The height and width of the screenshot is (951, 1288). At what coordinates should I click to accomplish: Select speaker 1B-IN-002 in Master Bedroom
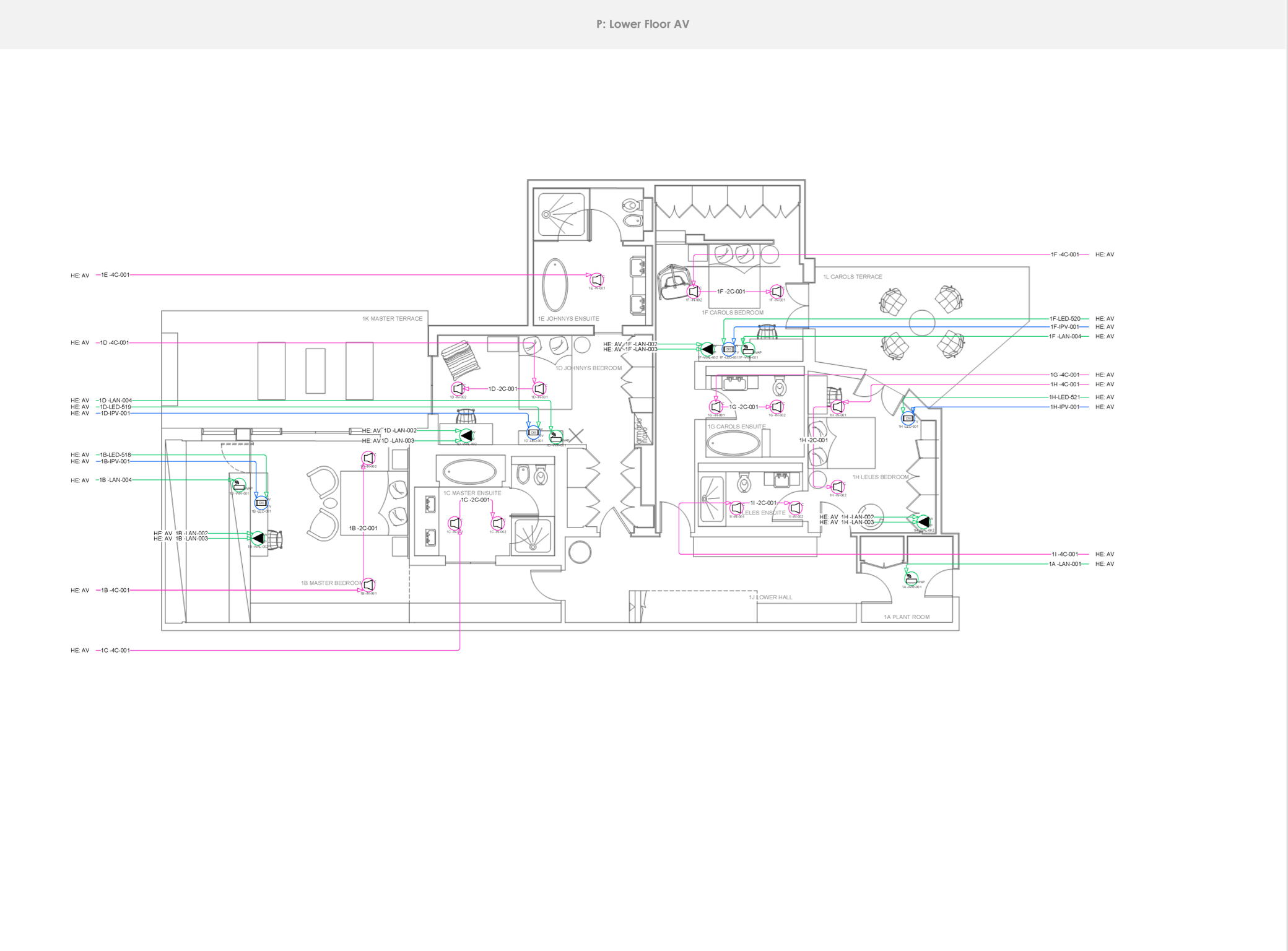[368, 458]
